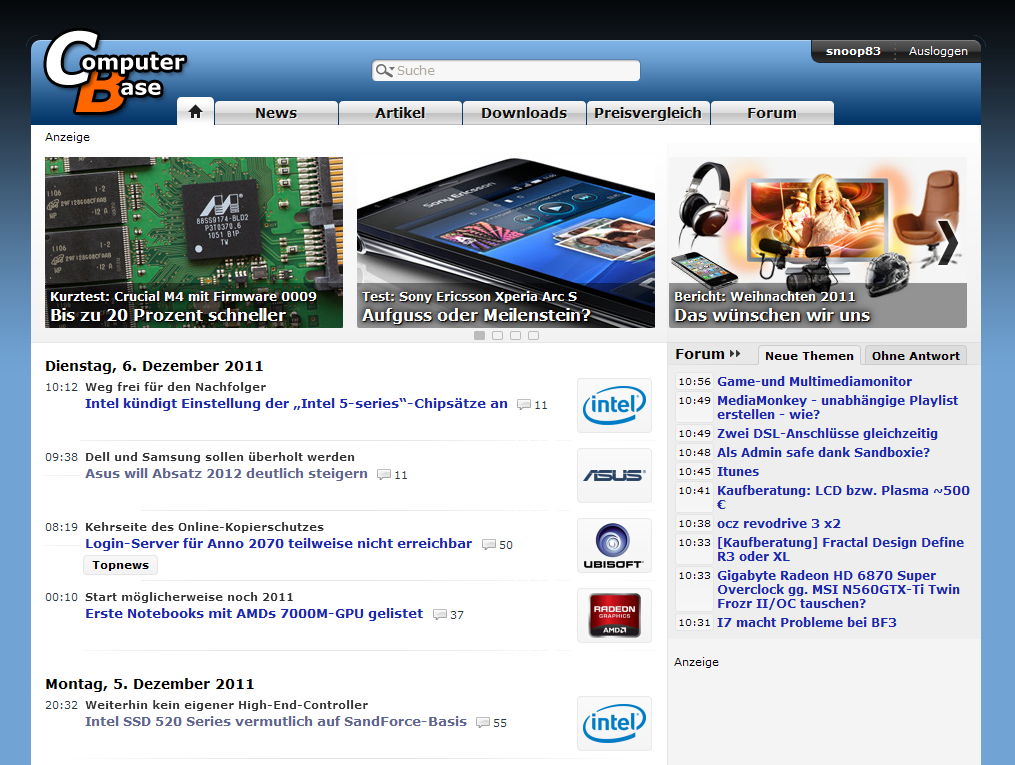
Task: Click the Topnews tag button
Action: point(120,565)
